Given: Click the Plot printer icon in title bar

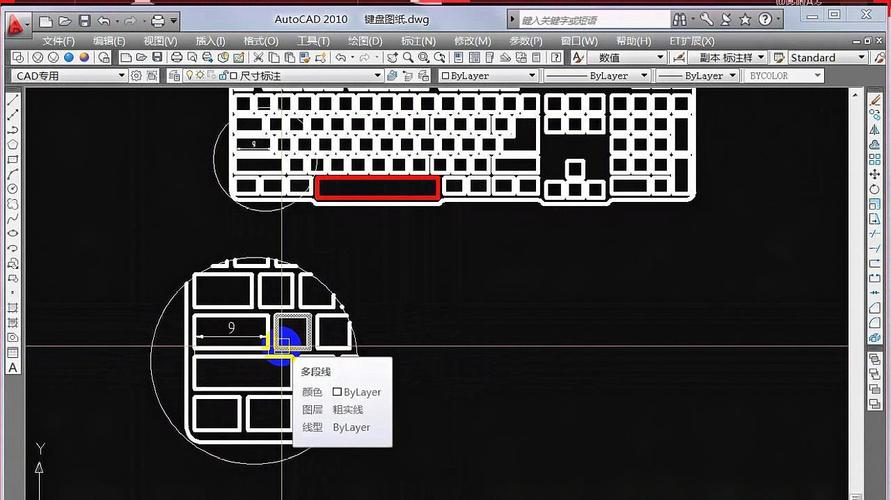Looking at the screenshot, I should coord(157,20).
